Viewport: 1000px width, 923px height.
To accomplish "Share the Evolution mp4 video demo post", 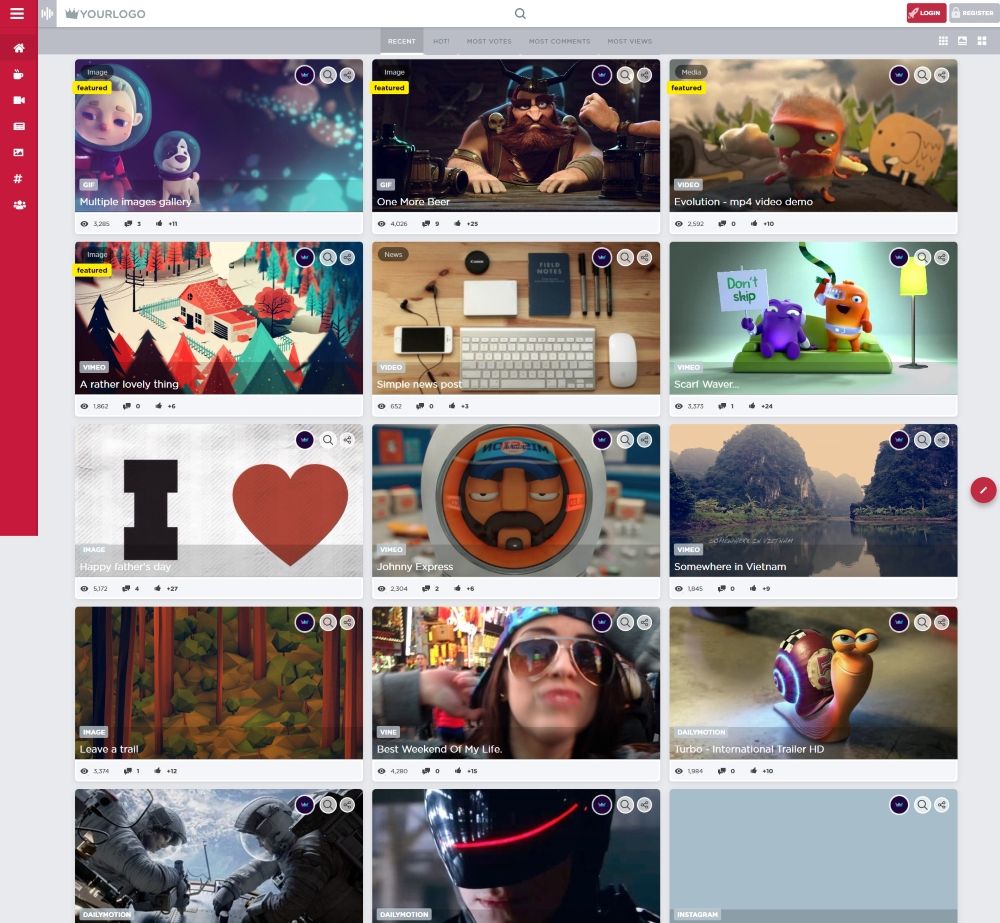I will [x=942, y=75].
